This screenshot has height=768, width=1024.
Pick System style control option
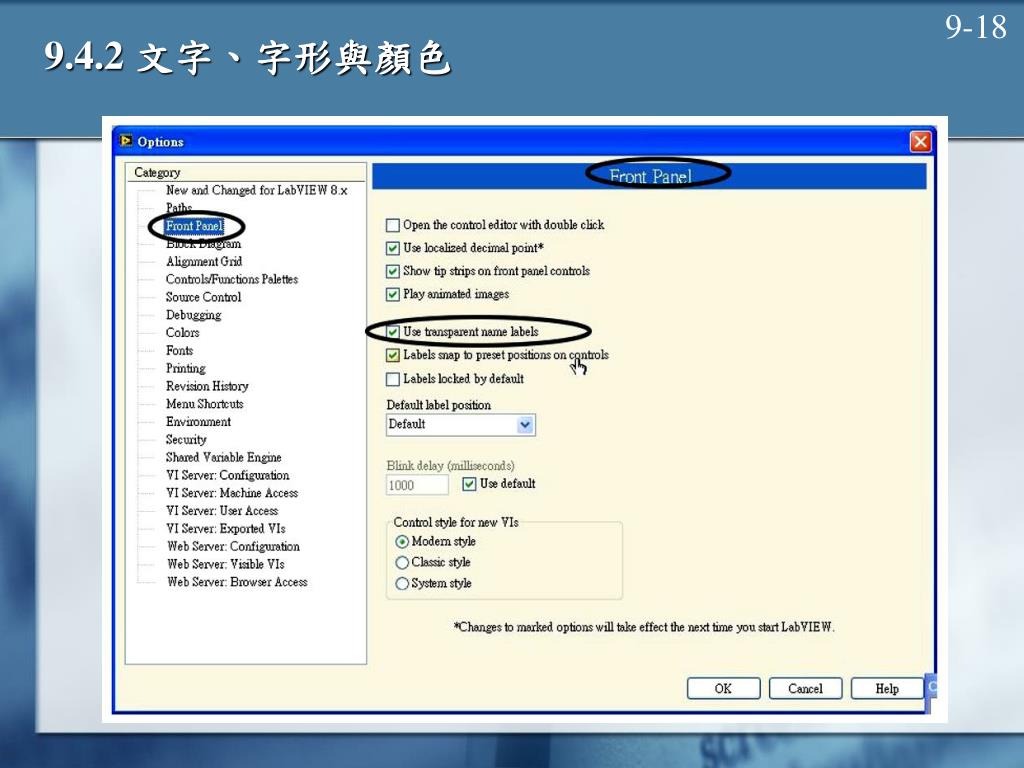point(402,583)
